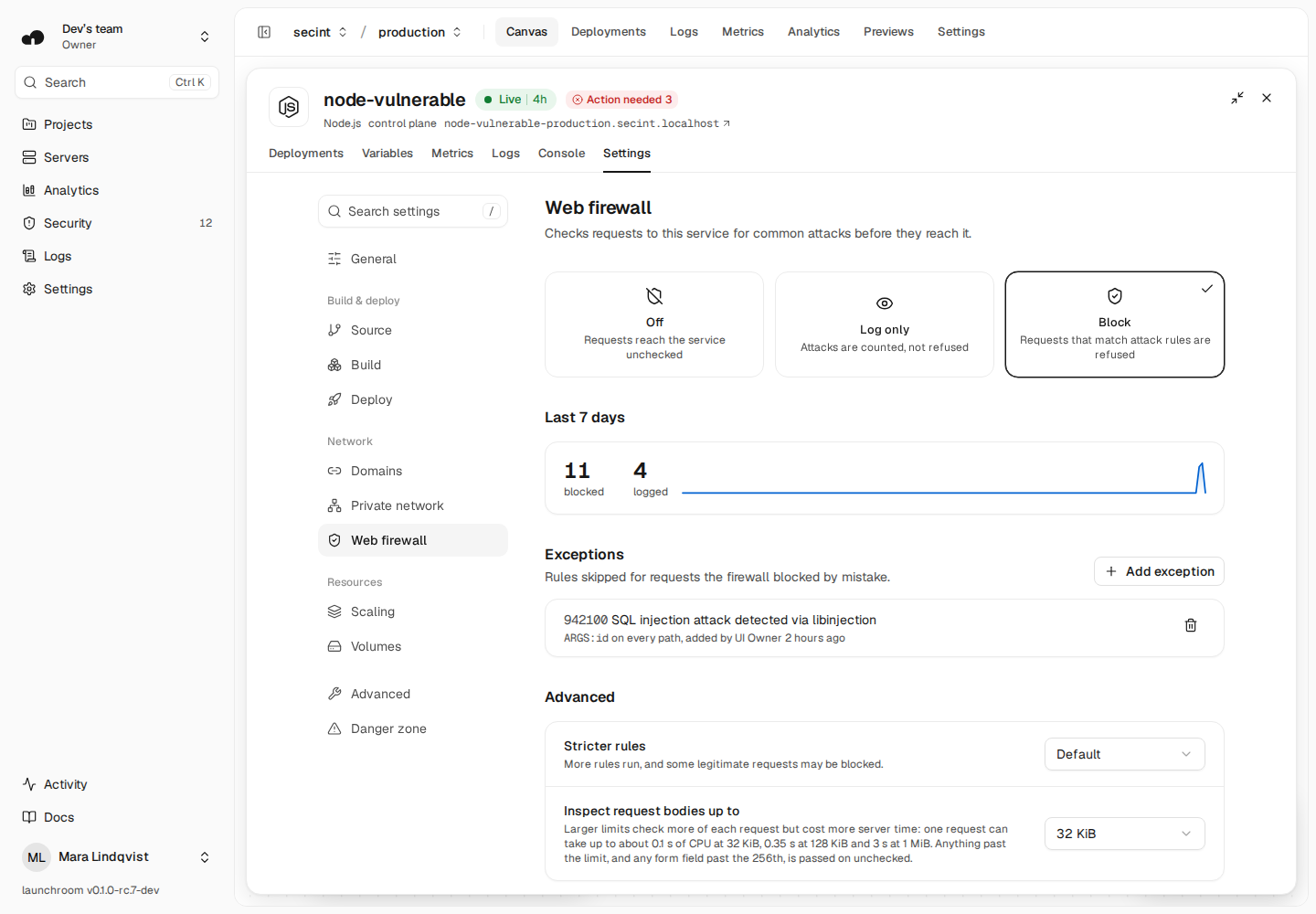1316x914 pixels.
Task: Open the General settings section
Action: click(x=413, y=259)
